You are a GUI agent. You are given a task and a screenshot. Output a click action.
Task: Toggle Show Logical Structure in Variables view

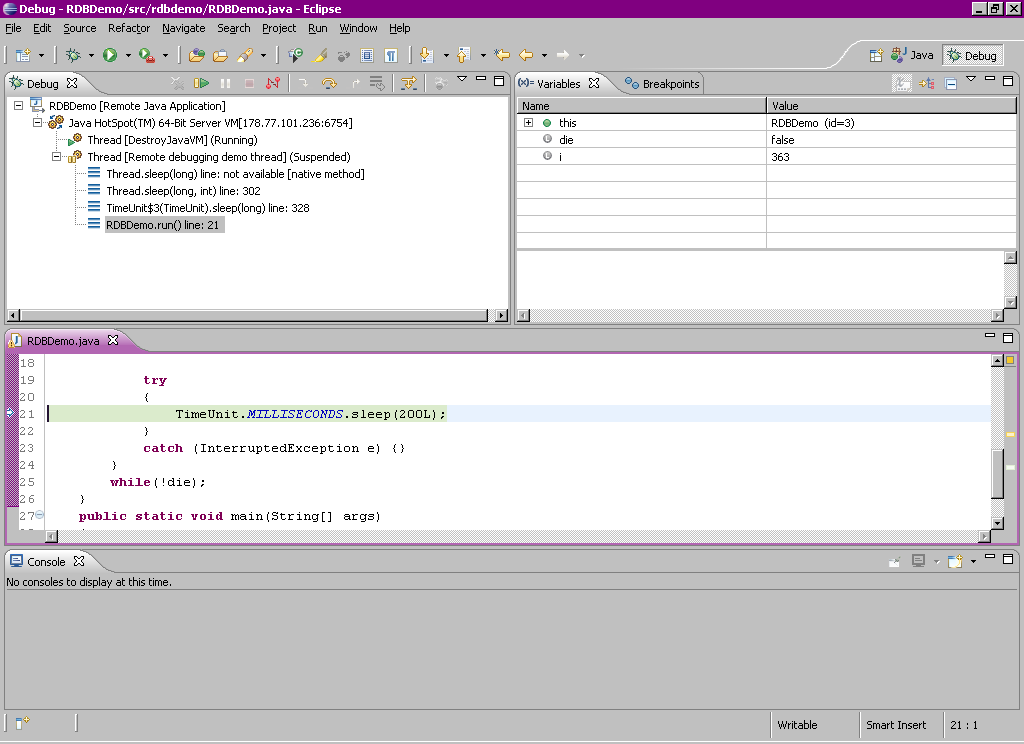click(x=927, y=84)
